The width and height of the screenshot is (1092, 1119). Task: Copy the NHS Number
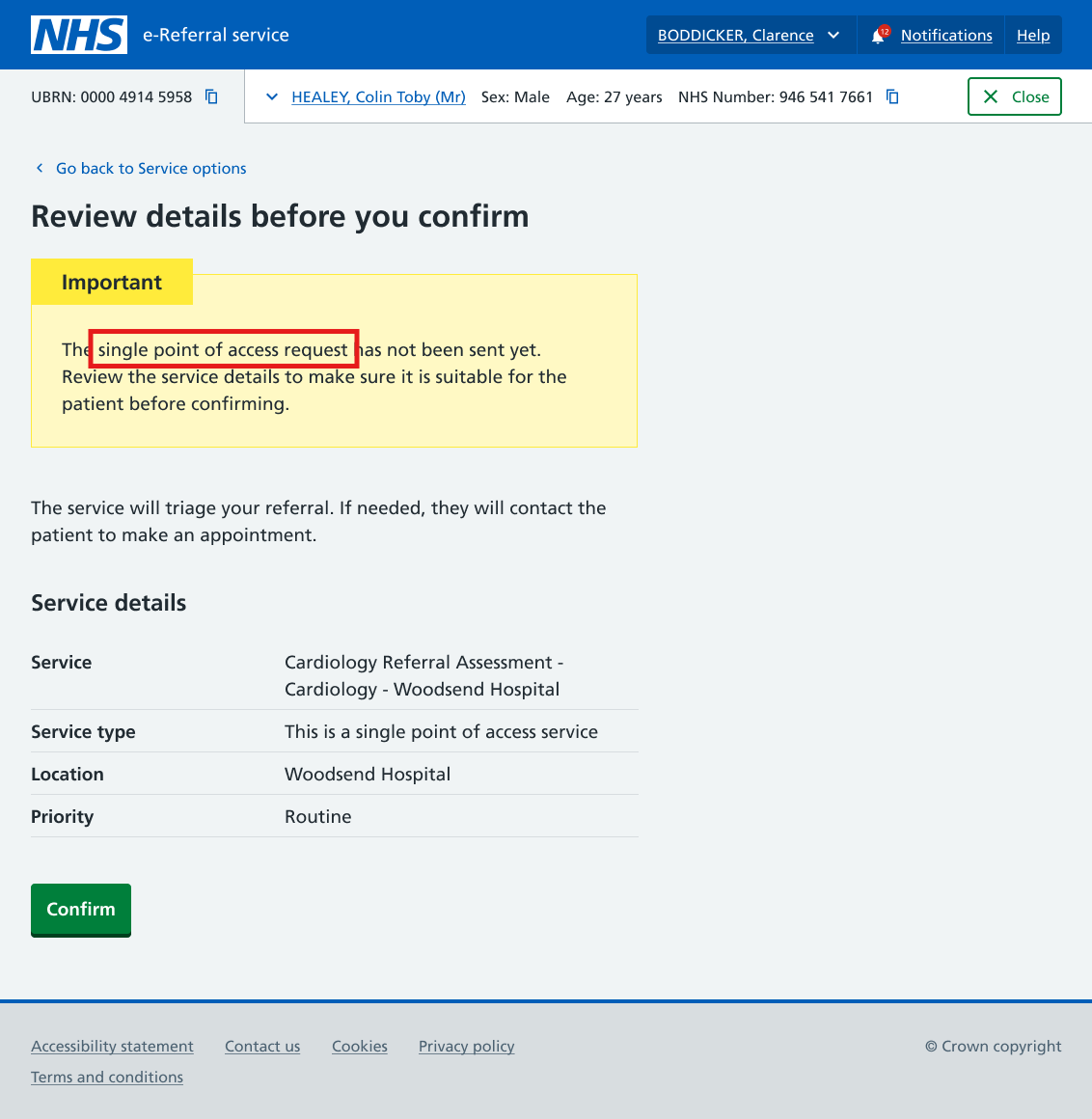click(892, 96)
